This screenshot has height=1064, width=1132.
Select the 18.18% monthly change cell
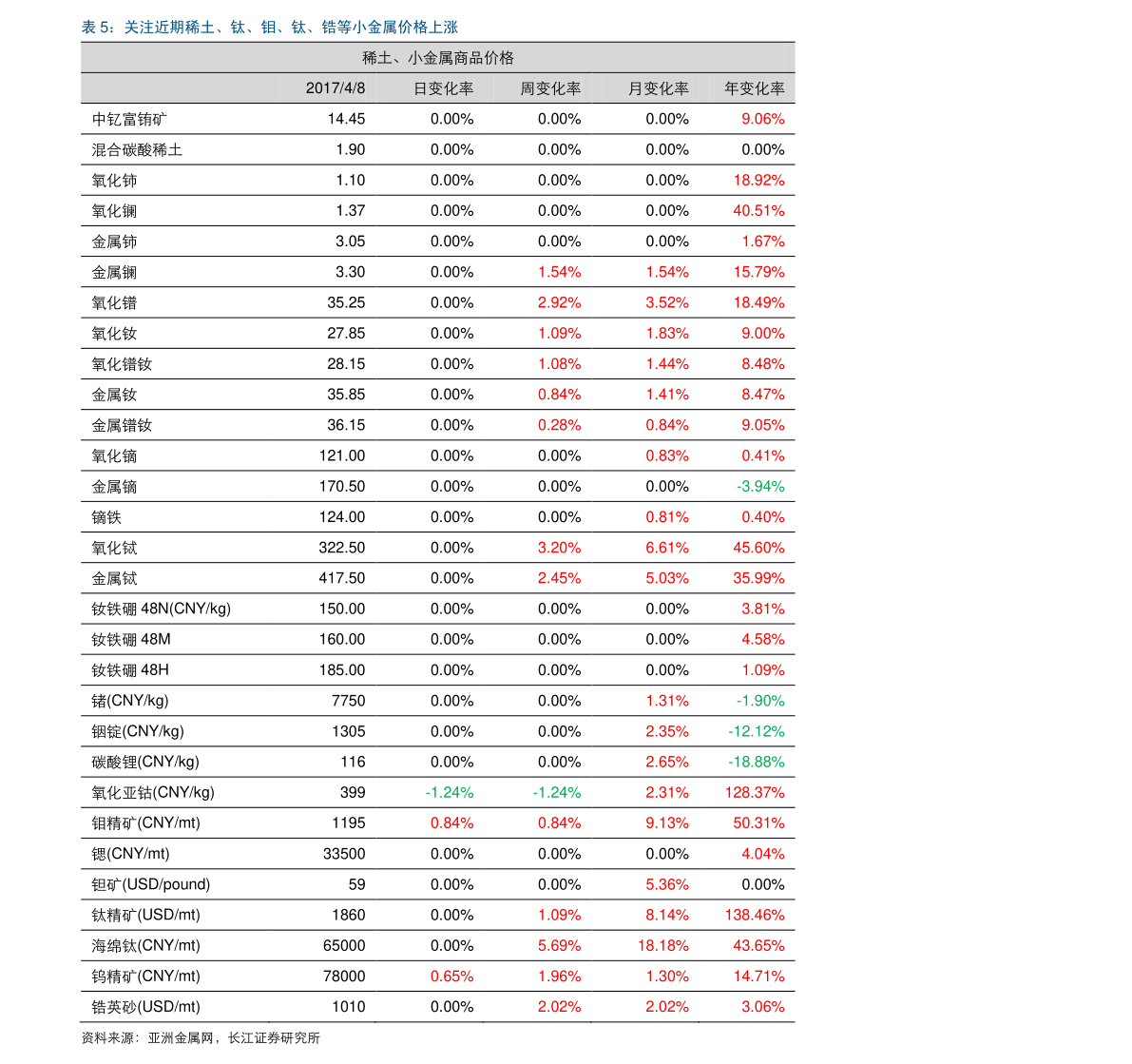[662, 945]
